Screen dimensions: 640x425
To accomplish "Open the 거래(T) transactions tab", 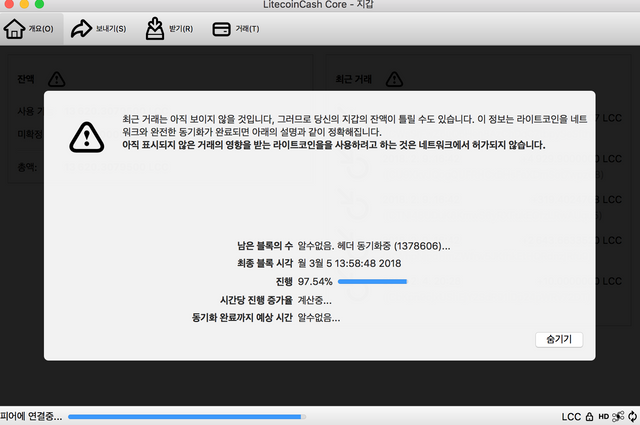I will pos(236,29).
